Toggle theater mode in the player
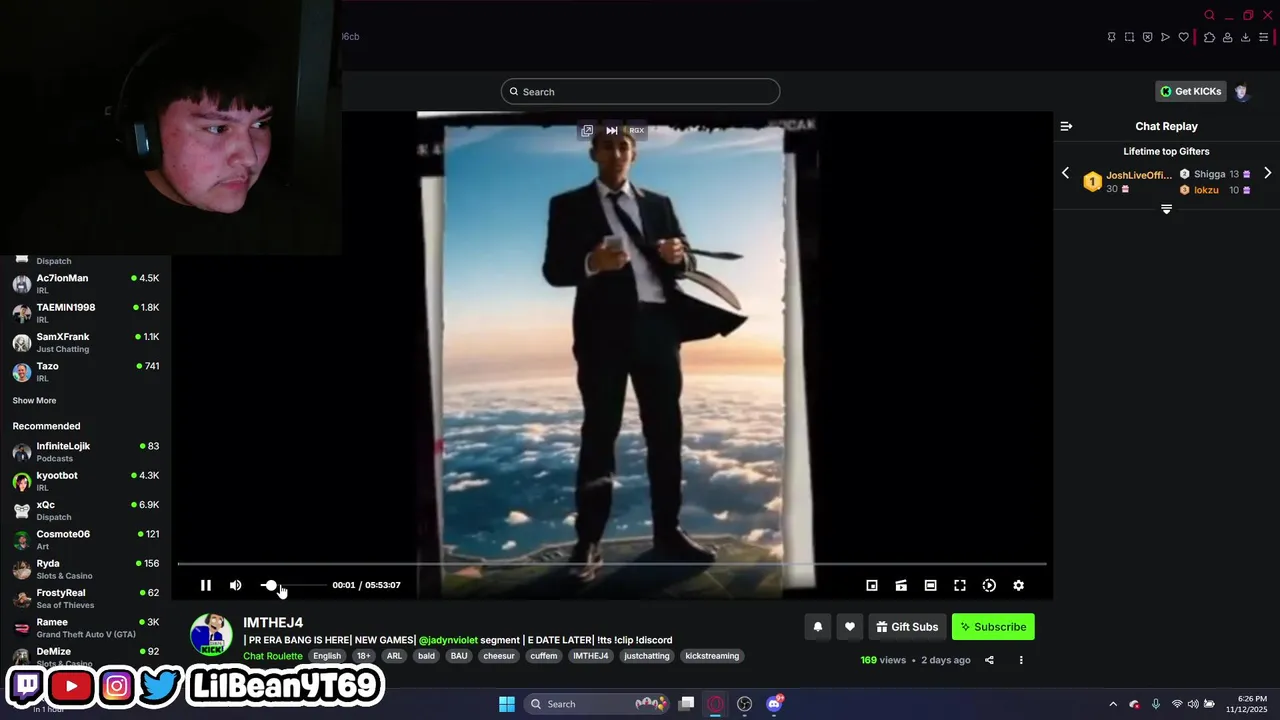Screen dimensions: 1280x720 point(930,585)
